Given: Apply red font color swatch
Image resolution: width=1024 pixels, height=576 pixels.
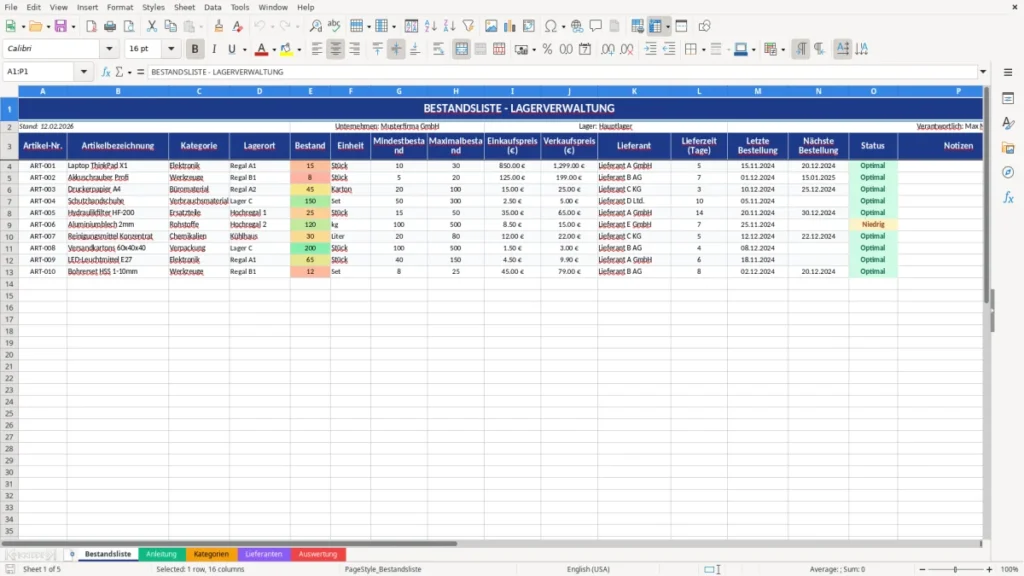Looking at the screenshot, I should click(x=261, y=49).
